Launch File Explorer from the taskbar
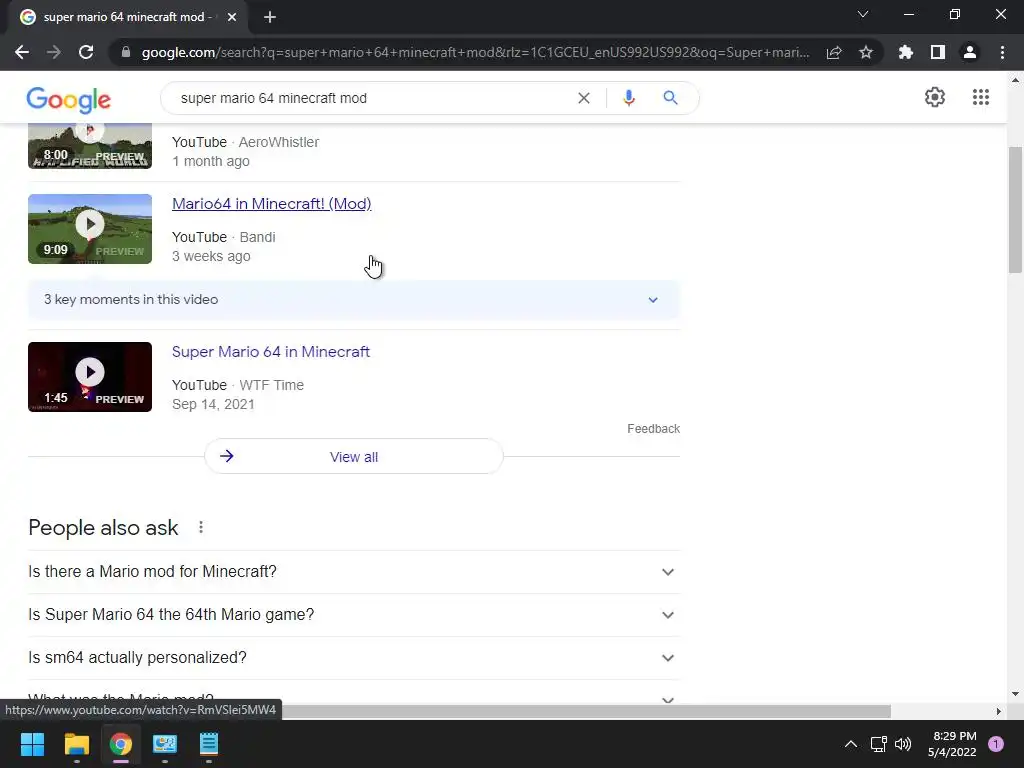 point(76,744)
